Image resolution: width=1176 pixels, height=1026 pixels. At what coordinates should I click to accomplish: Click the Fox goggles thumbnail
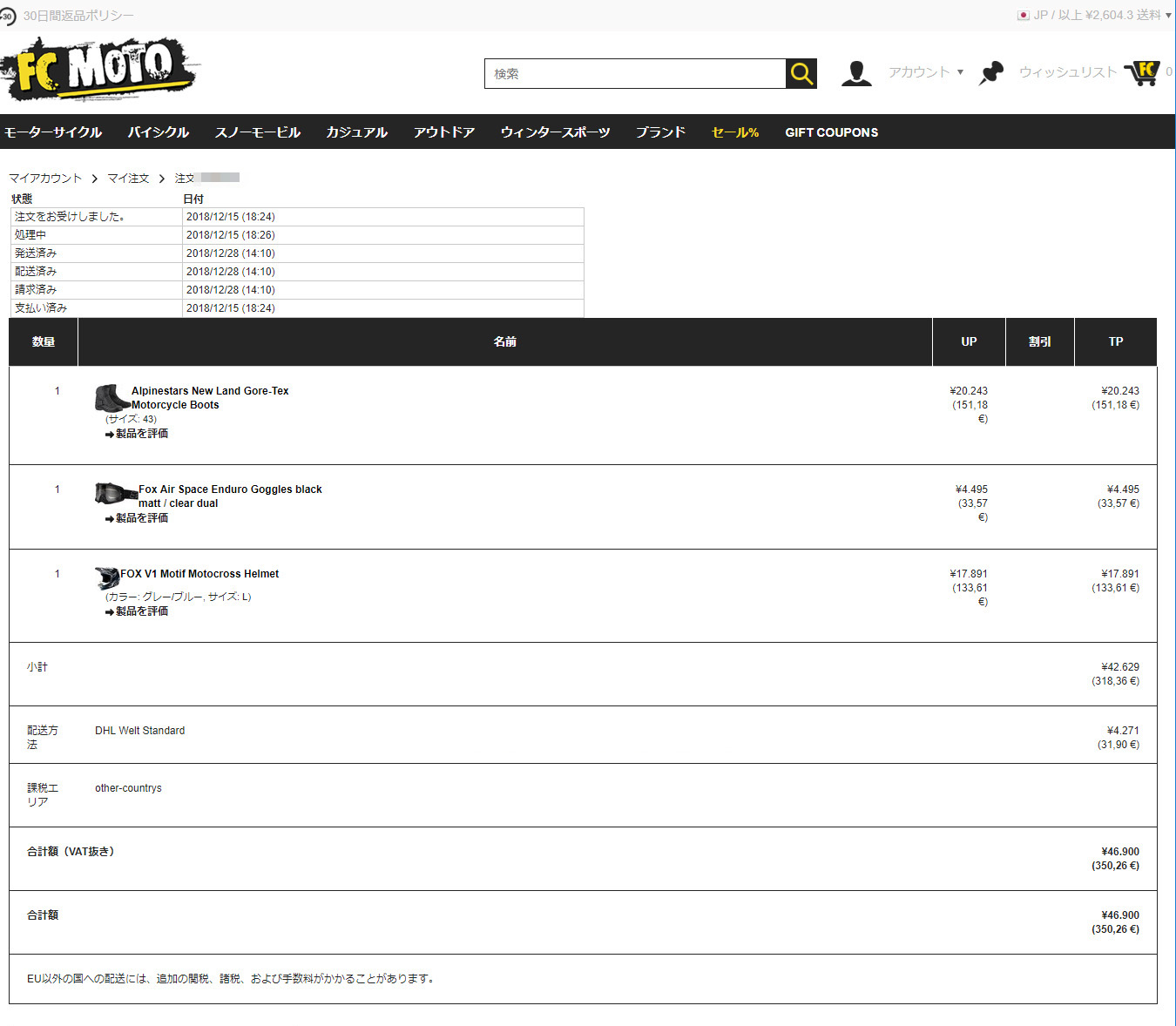[115, 494]
